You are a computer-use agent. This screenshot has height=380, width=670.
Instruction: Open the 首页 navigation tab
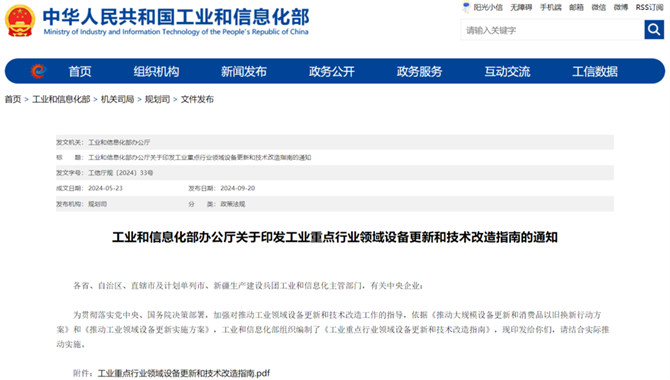coord(80,71)
